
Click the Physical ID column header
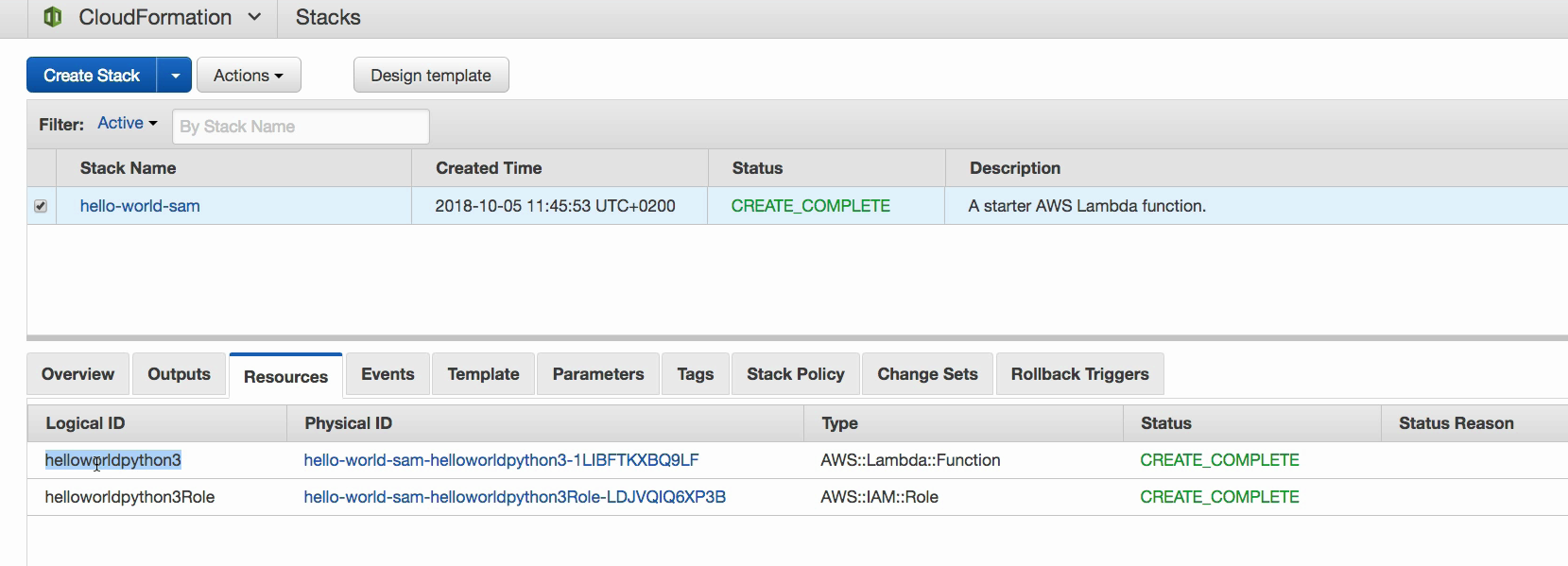click(348, 423)
